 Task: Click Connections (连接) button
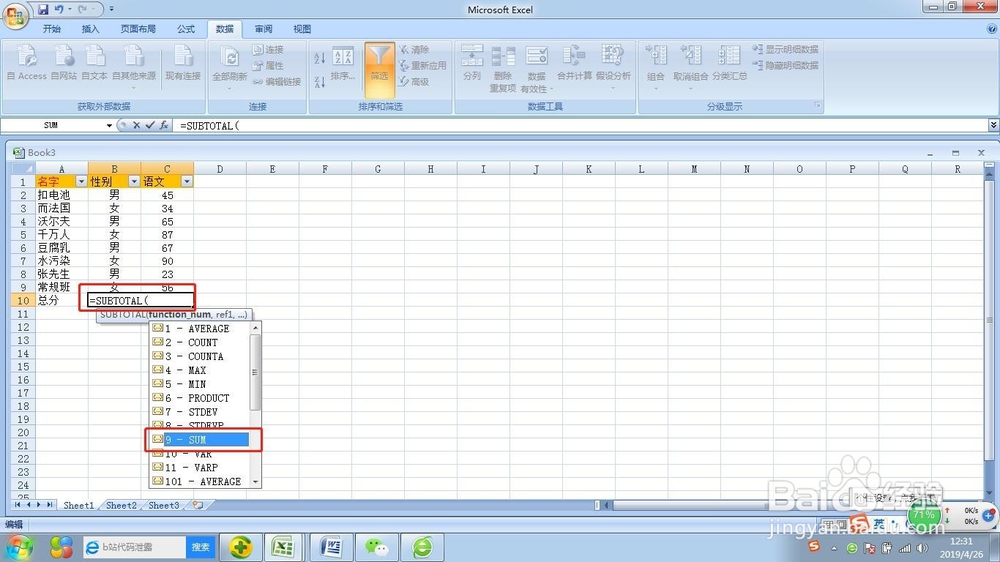pos(268,49)
